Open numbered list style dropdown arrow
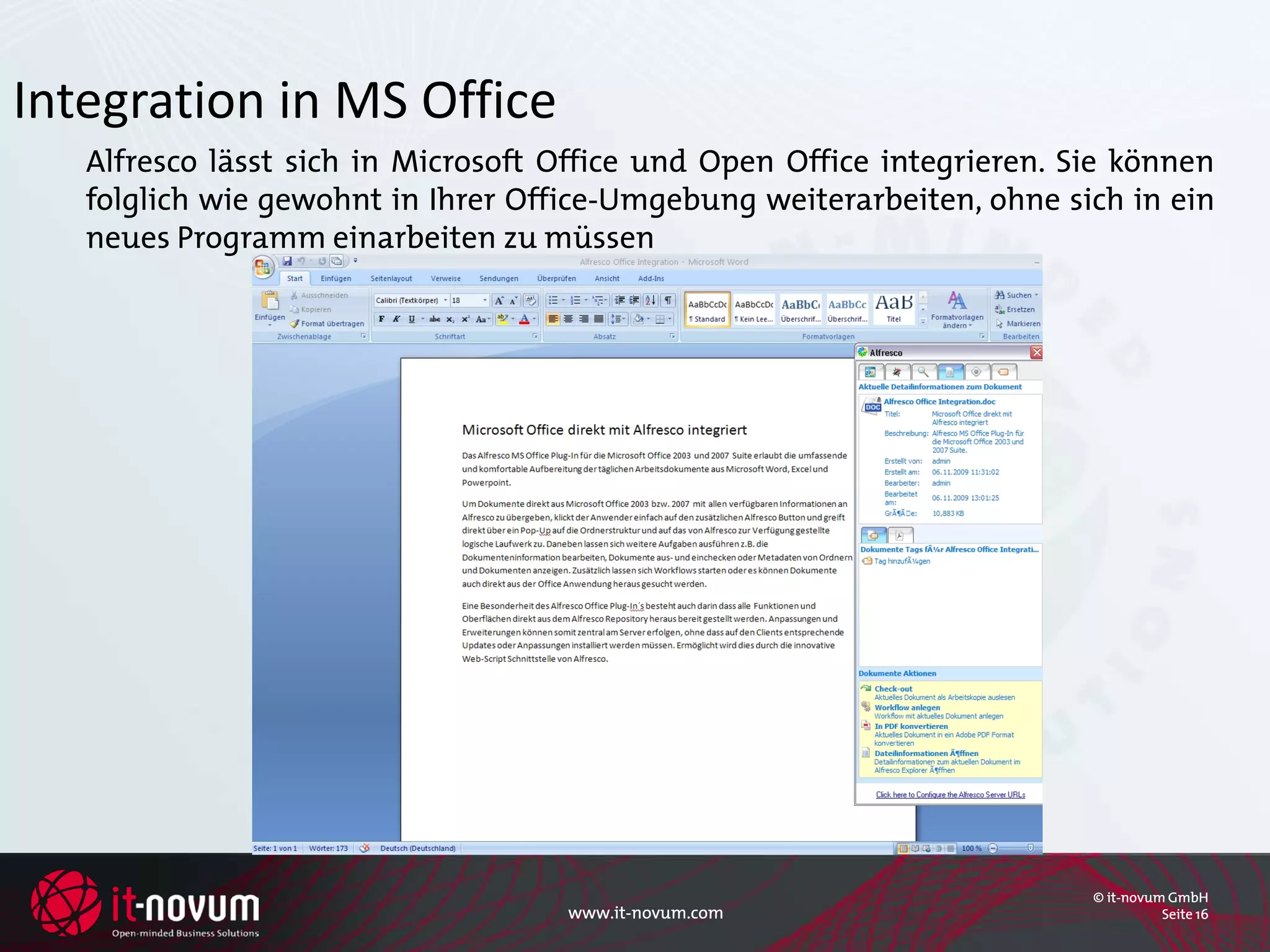This screenshot has width=1270, height=952. point(585,301)
